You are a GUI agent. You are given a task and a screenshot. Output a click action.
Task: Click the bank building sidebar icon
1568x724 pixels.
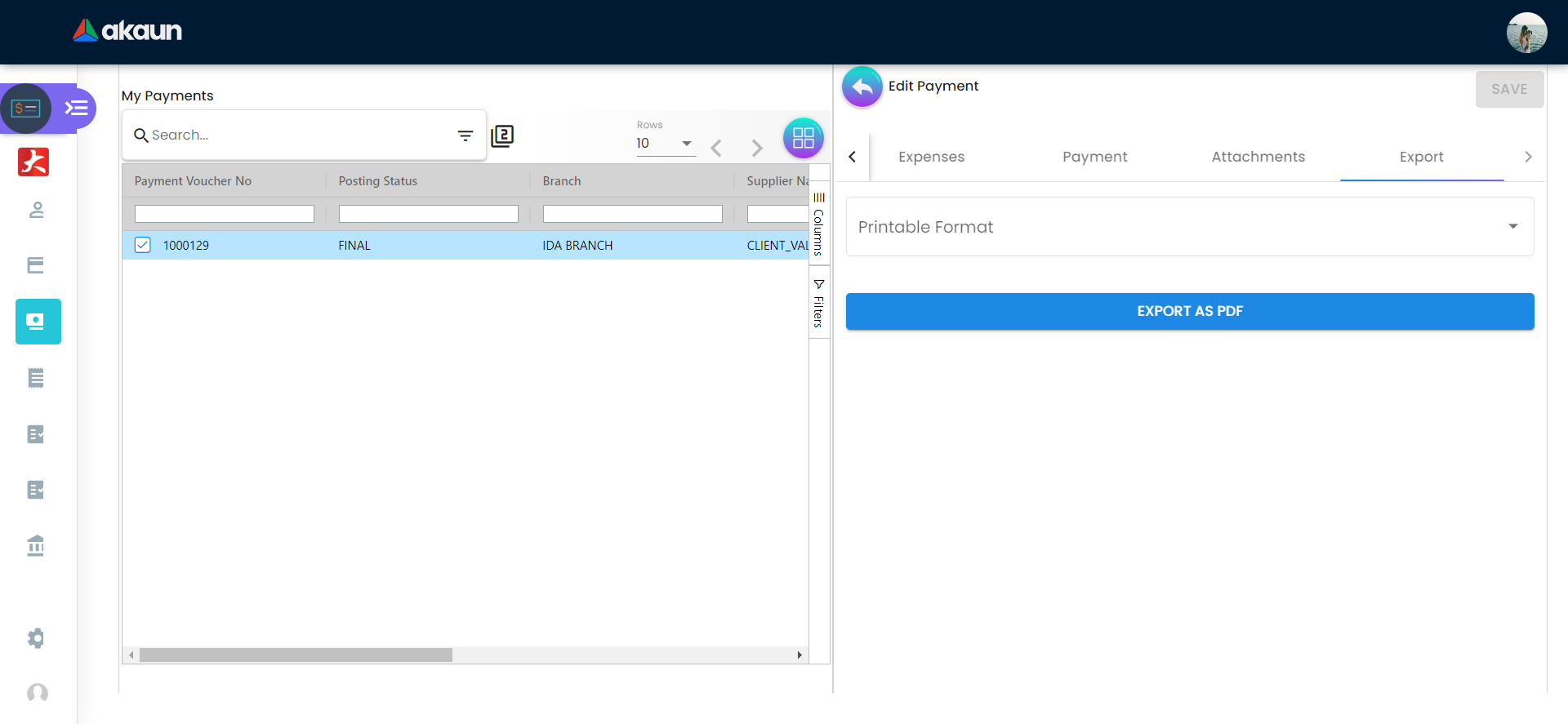click(x=36, y=545)
